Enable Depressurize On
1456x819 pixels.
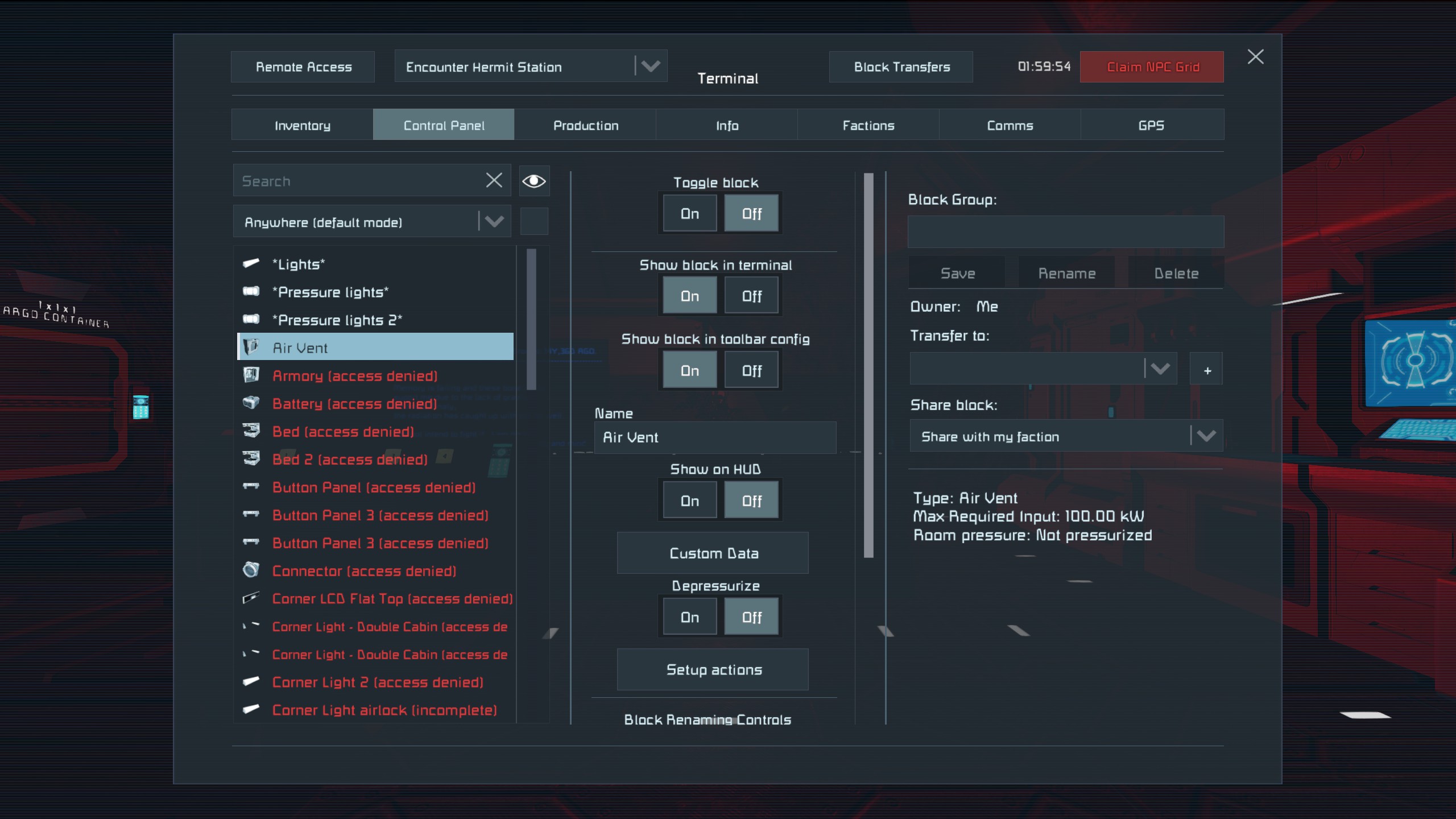(x=689, y=617)
